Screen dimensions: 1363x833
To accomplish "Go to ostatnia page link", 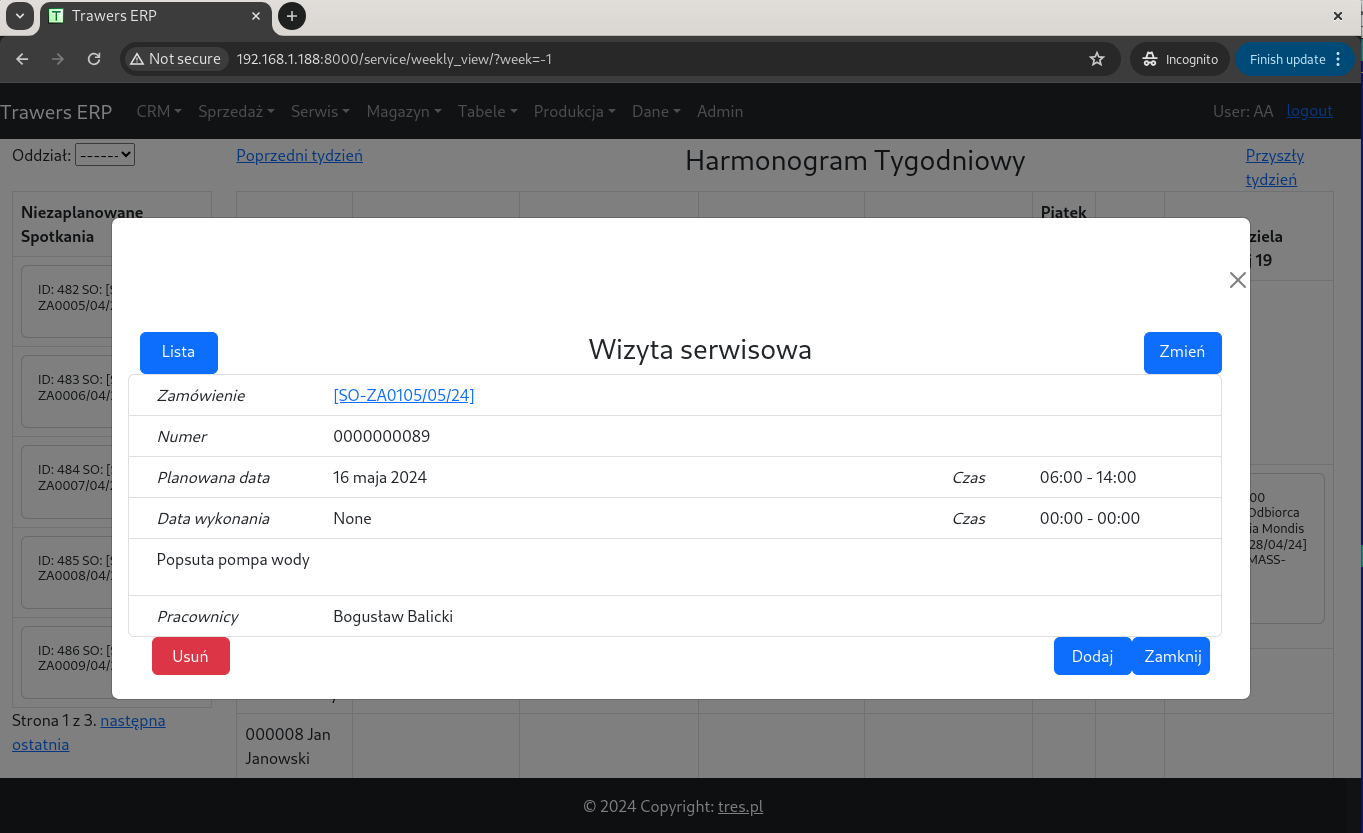I will (40, 744).
